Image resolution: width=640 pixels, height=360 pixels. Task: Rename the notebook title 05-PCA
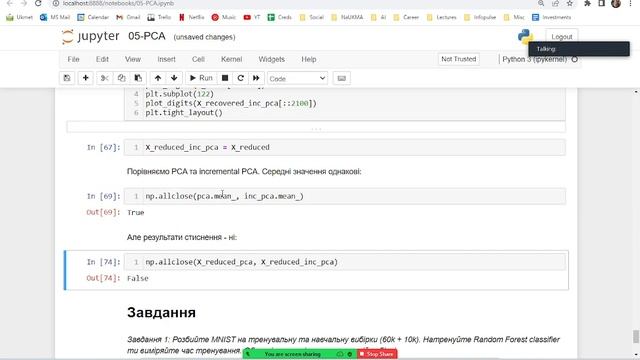coord(147,36)
